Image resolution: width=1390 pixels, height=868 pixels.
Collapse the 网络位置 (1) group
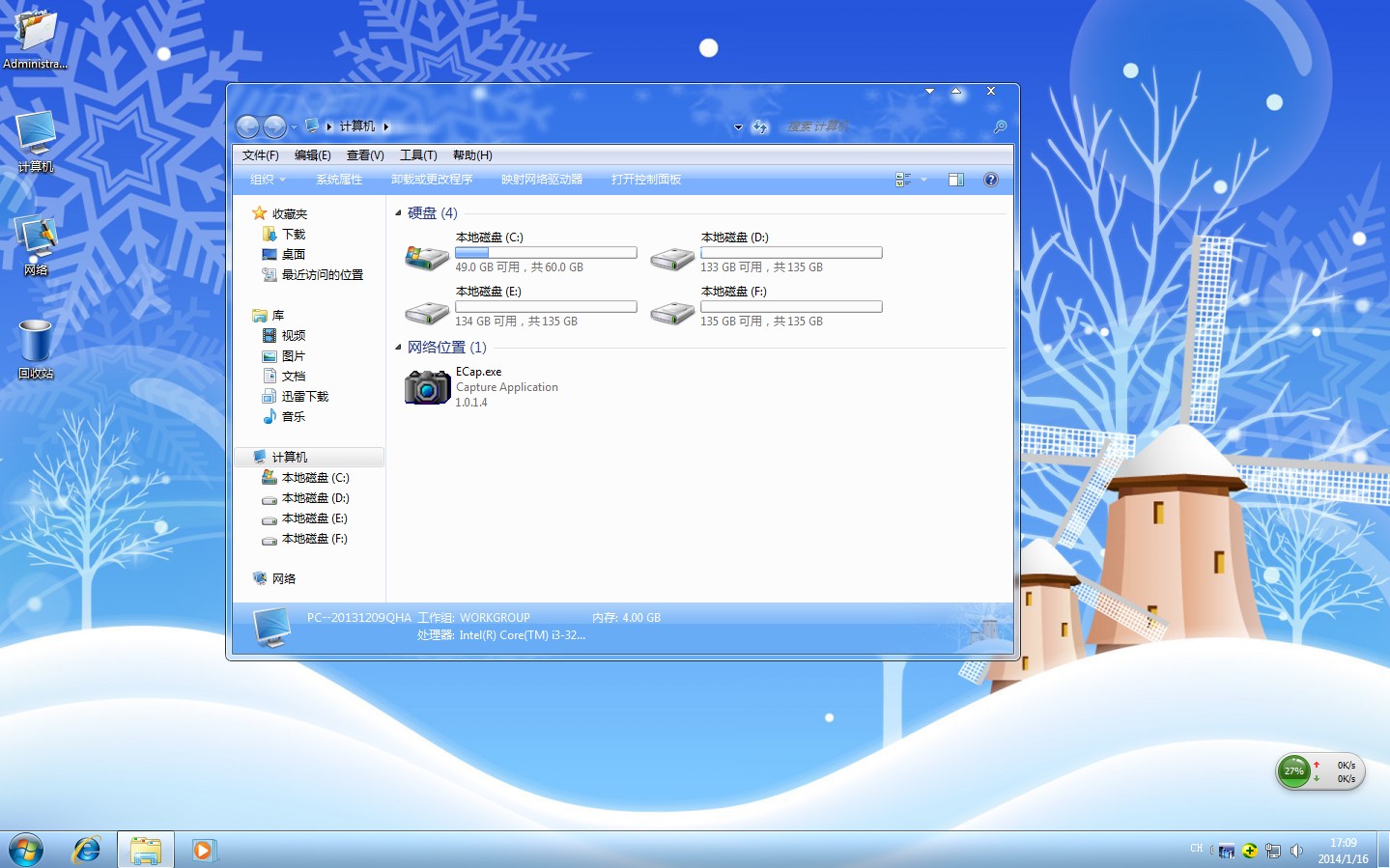[x=398, y=348]
